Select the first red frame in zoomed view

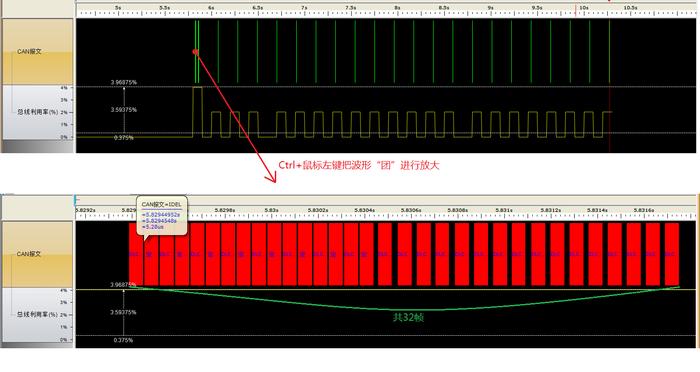coord(136,254)
